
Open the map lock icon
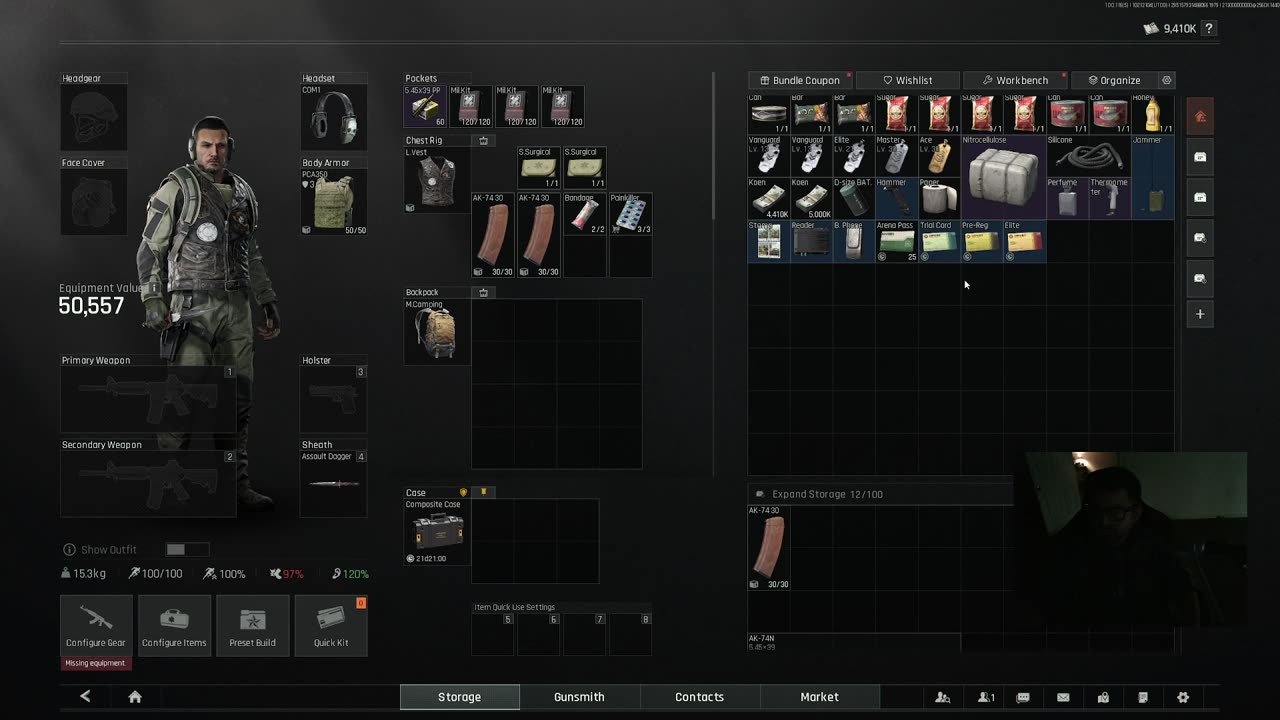[x=1103, y=697]
